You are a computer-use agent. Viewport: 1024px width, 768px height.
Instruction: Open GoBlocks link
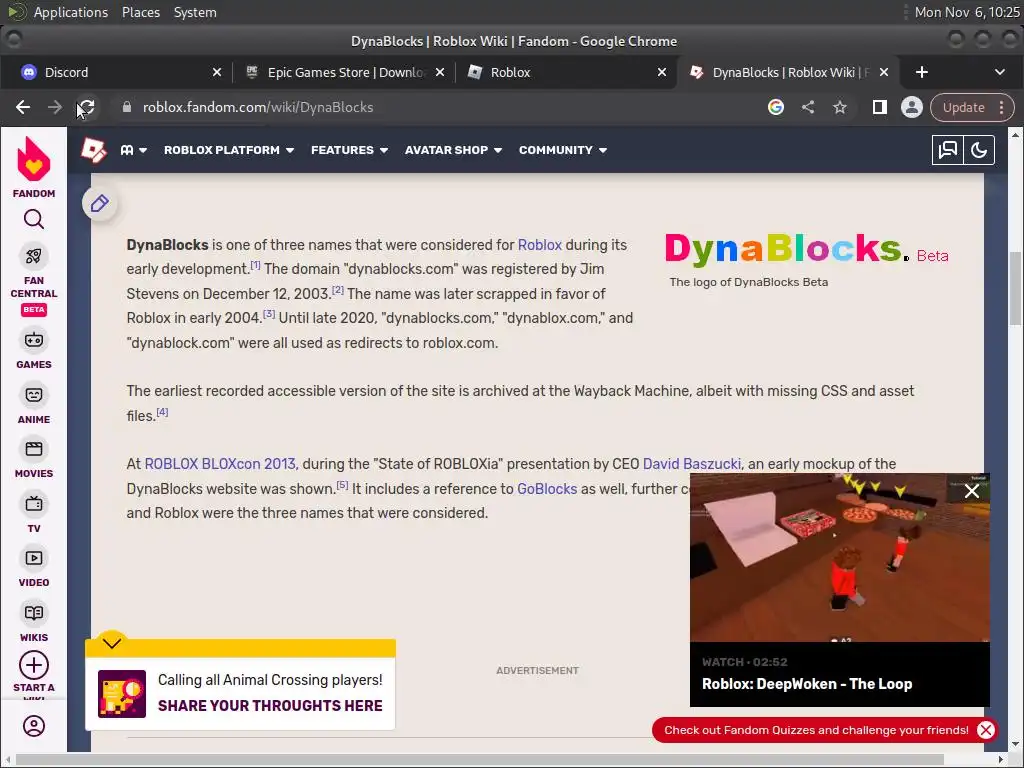[547, 489]
